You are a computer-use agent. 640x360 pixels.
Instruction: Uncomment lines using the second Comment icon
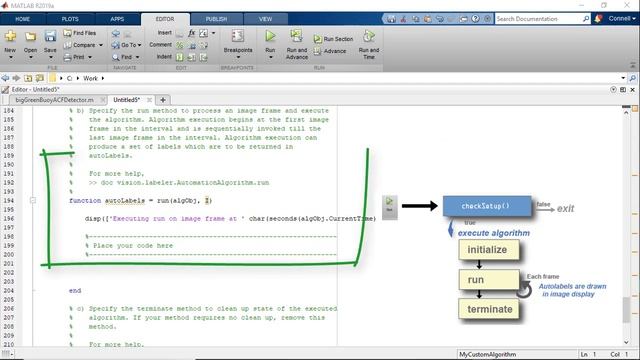click(191, 45)
